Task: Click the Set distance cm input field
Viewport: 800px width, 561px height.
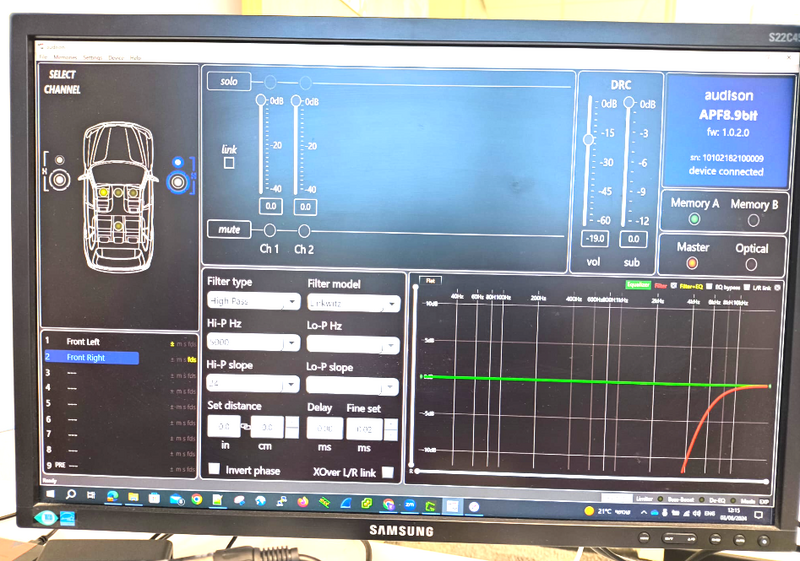Action: tap(267, 427)
